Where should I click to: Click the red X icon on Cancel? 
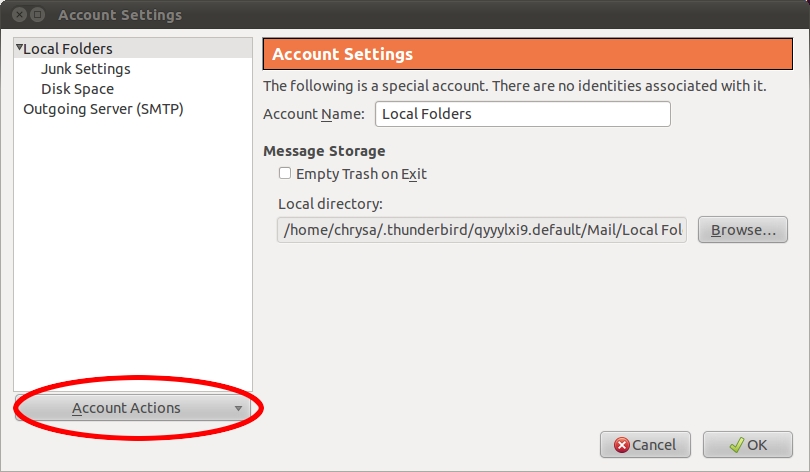click(x=622, y=445)
